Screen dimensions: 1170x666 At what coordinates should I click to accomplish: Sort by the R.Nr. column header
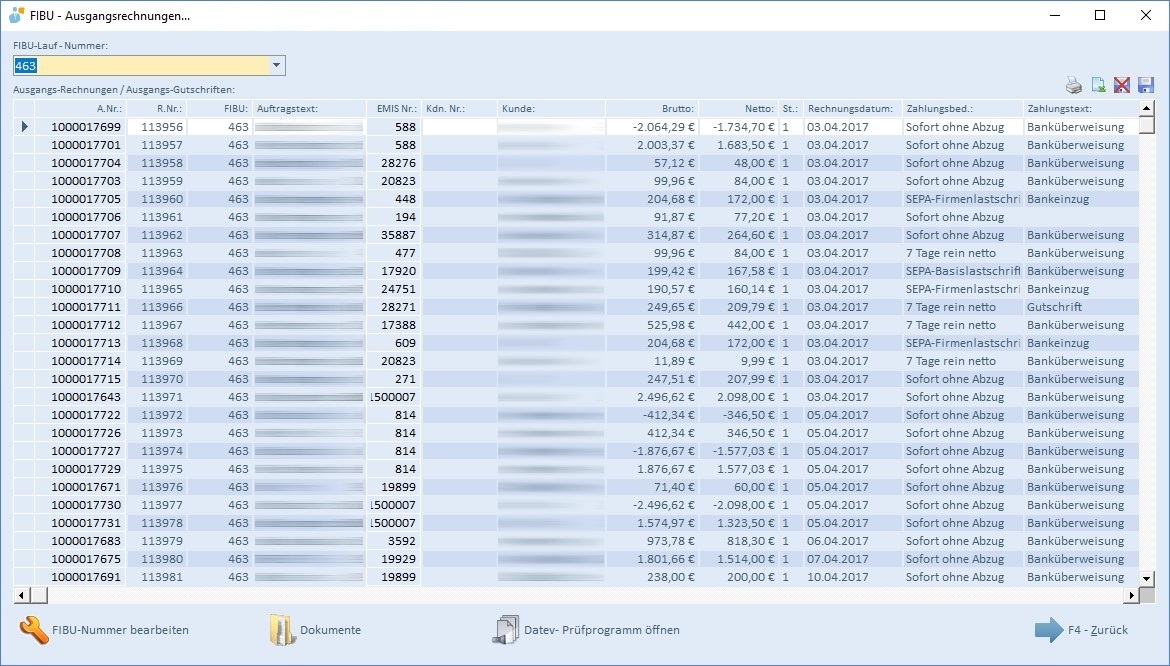[157, 109]
